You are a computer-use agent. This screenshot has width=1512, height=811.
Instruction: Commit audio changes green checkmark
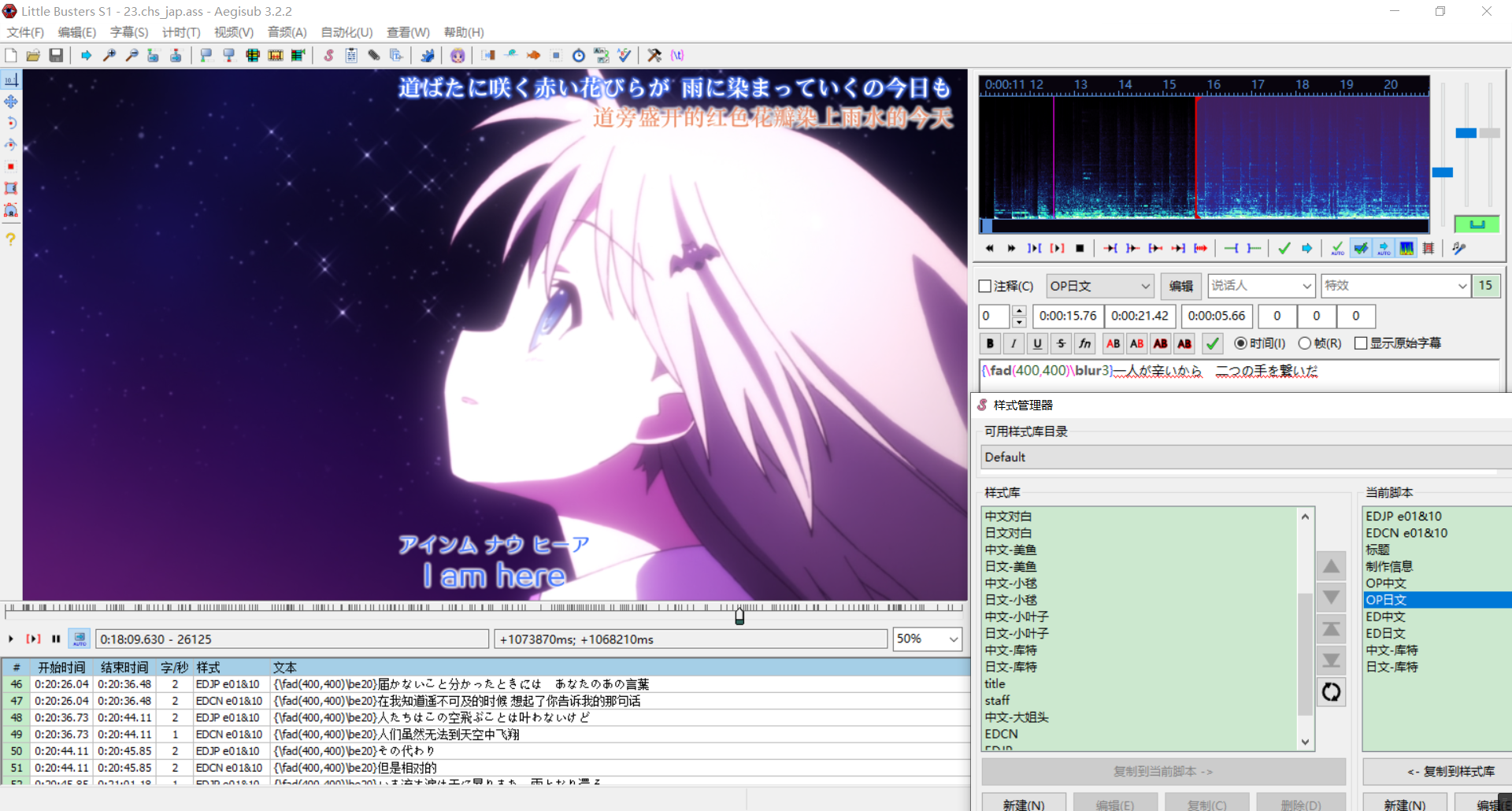[1284, 248]
